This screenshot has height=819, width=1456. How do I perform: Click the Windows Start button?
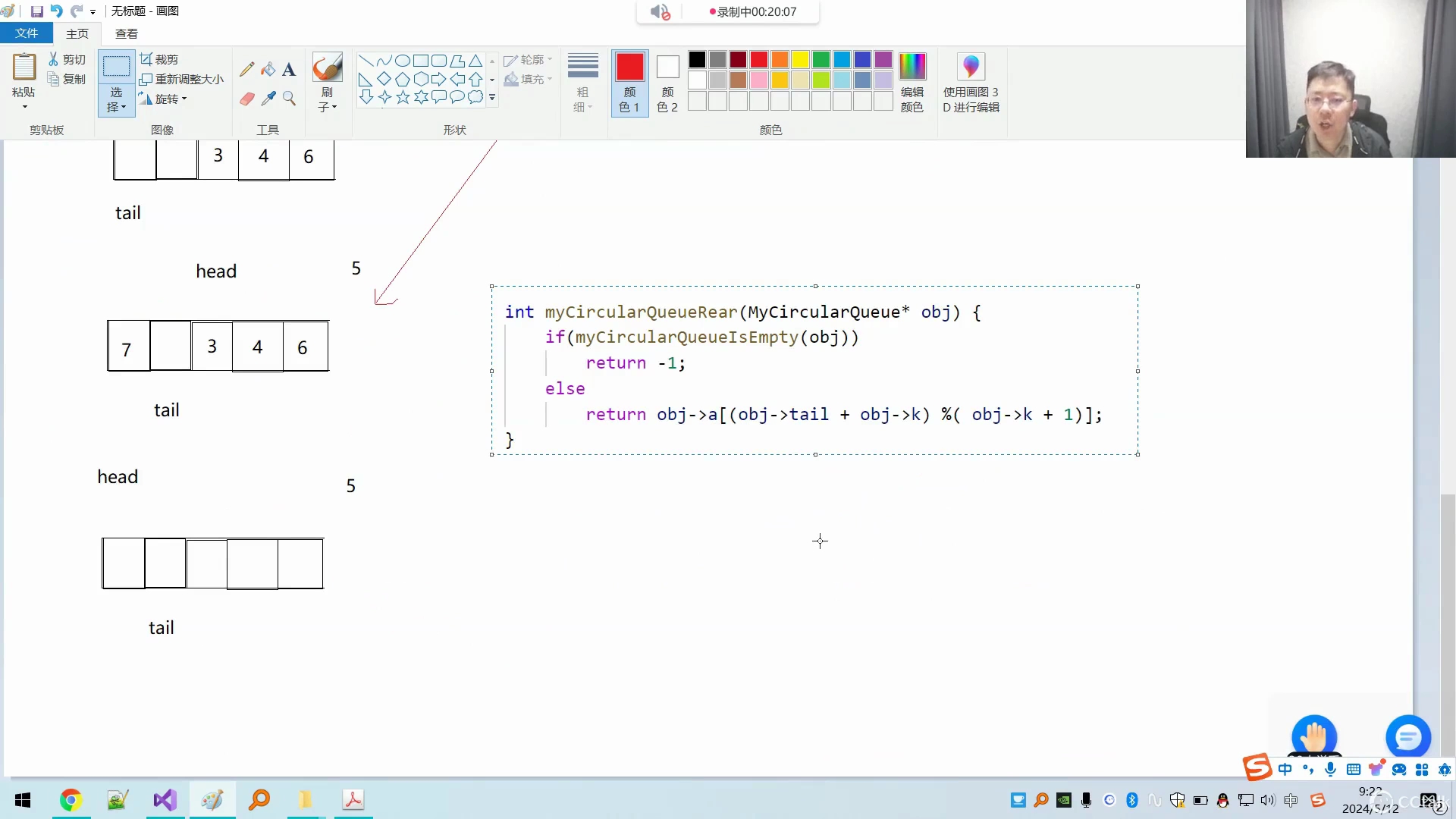(23, 800)
